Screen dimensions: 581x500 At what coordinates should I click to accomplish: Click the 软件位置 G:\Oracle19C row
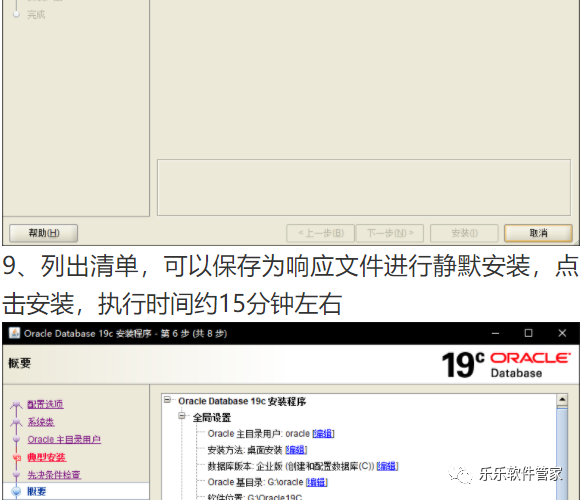click(x=255, y=497)
